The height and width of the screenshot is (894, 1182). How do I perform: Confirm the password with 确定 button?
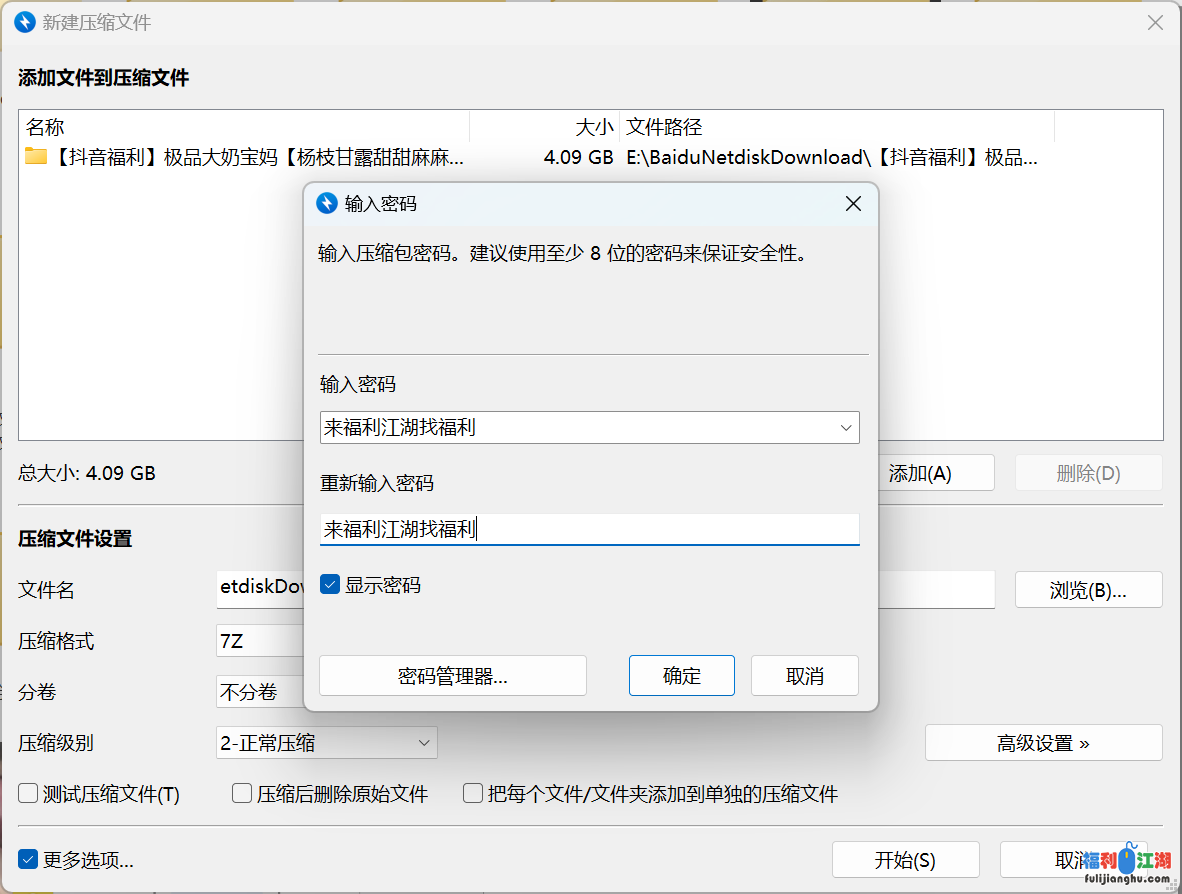[681, 675]
